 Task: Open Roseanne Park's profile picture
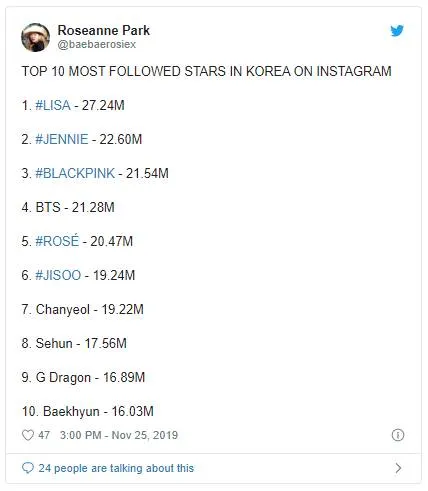(x=36, y=37)
